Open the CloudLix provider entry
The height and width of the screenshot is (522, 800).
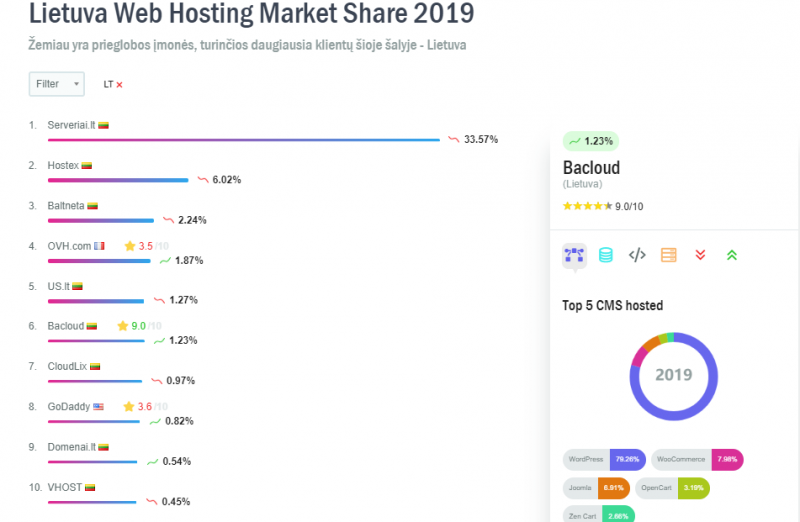coord(67,366)
